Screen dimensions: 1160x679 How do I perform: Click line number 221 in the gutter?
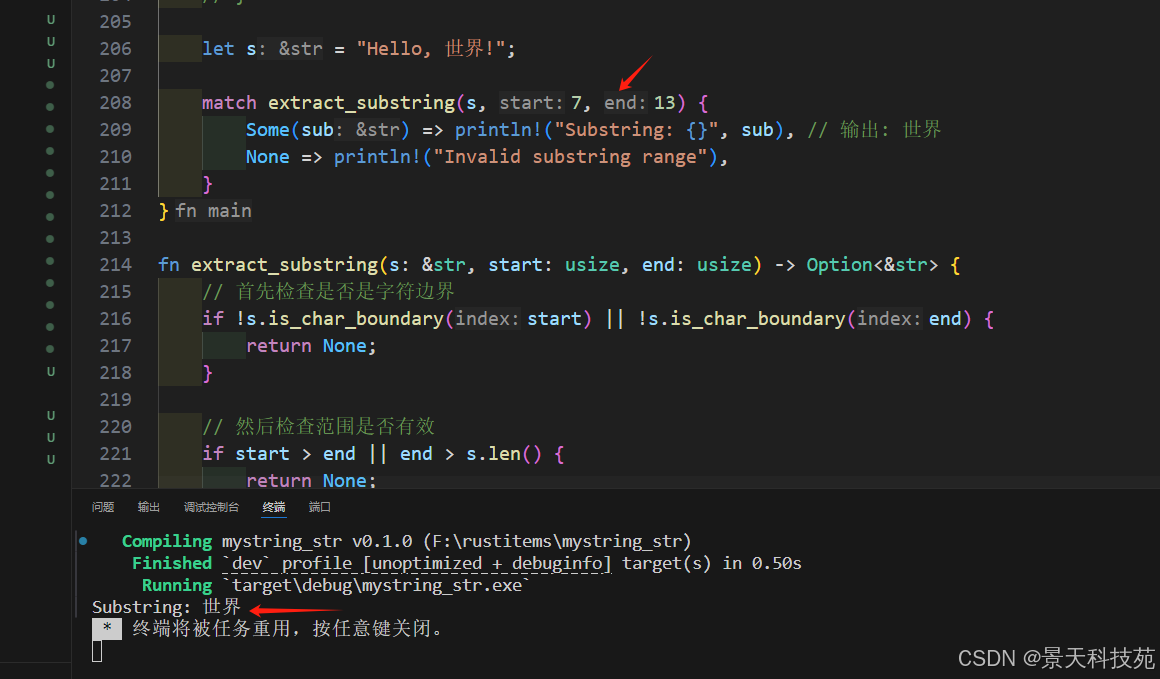coord(115,454)
